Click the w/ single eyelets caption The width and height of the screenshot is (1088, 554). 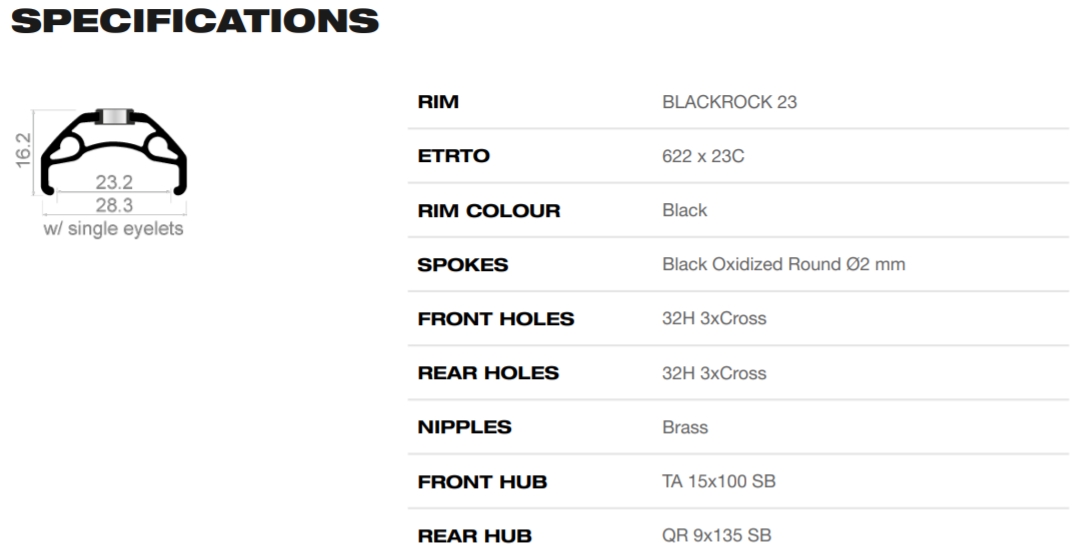[113, 229]
